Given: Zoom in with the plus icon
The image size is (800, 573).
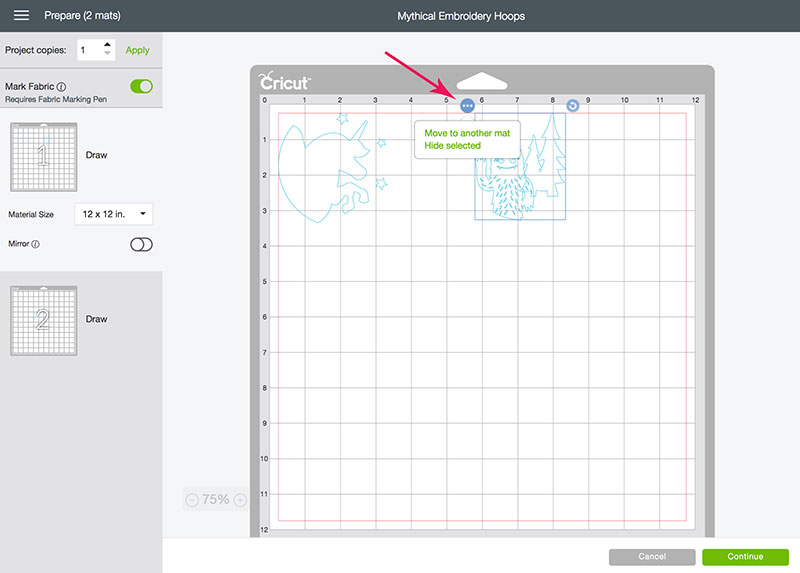Looking at the screenshot, I should click(x=240, y=500).
